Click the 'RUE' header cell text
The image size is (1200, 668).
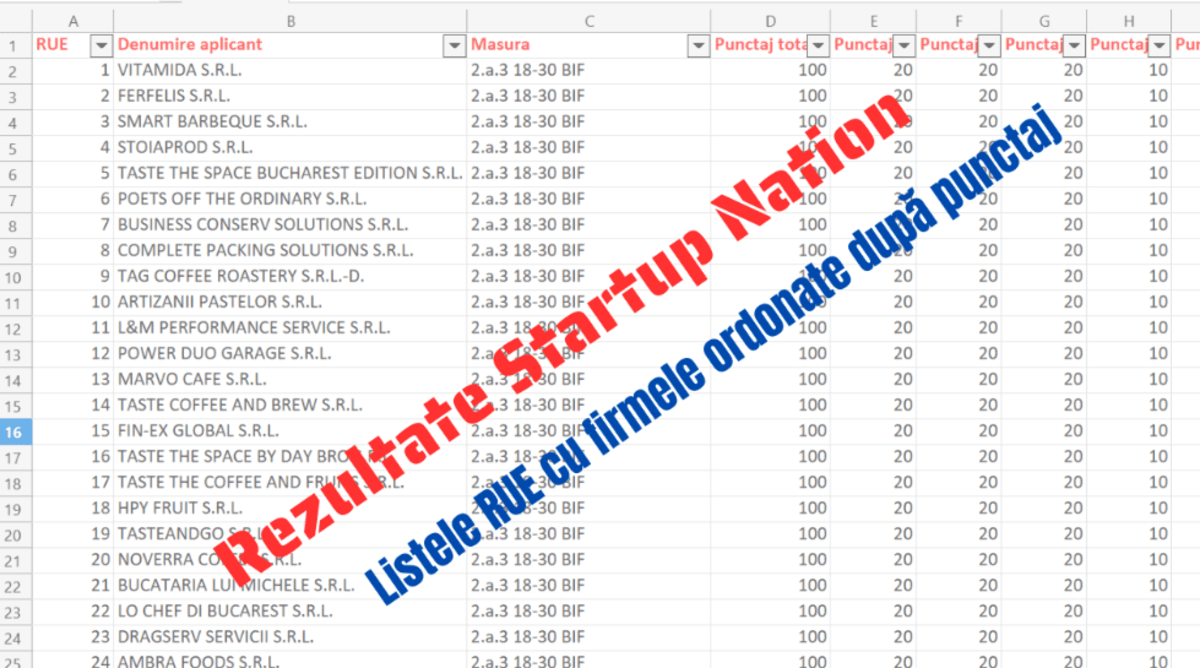52,45
